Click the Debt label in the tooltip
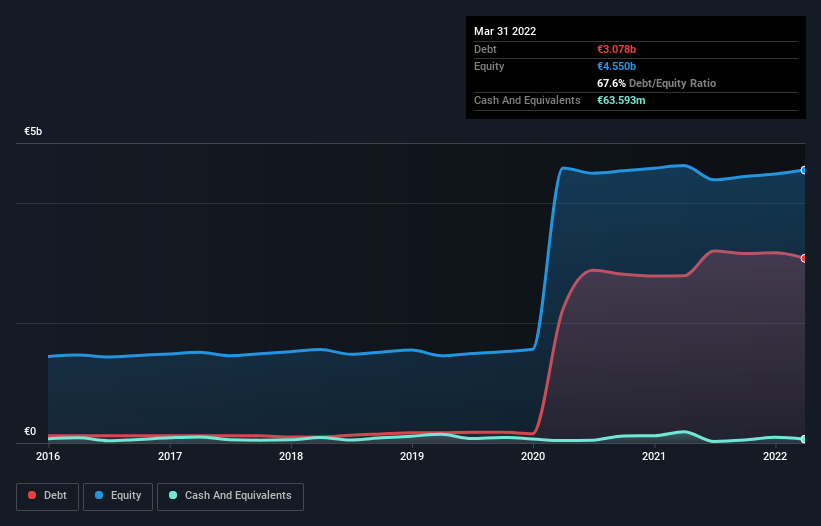821x526 pixels. tap(485, 49)
